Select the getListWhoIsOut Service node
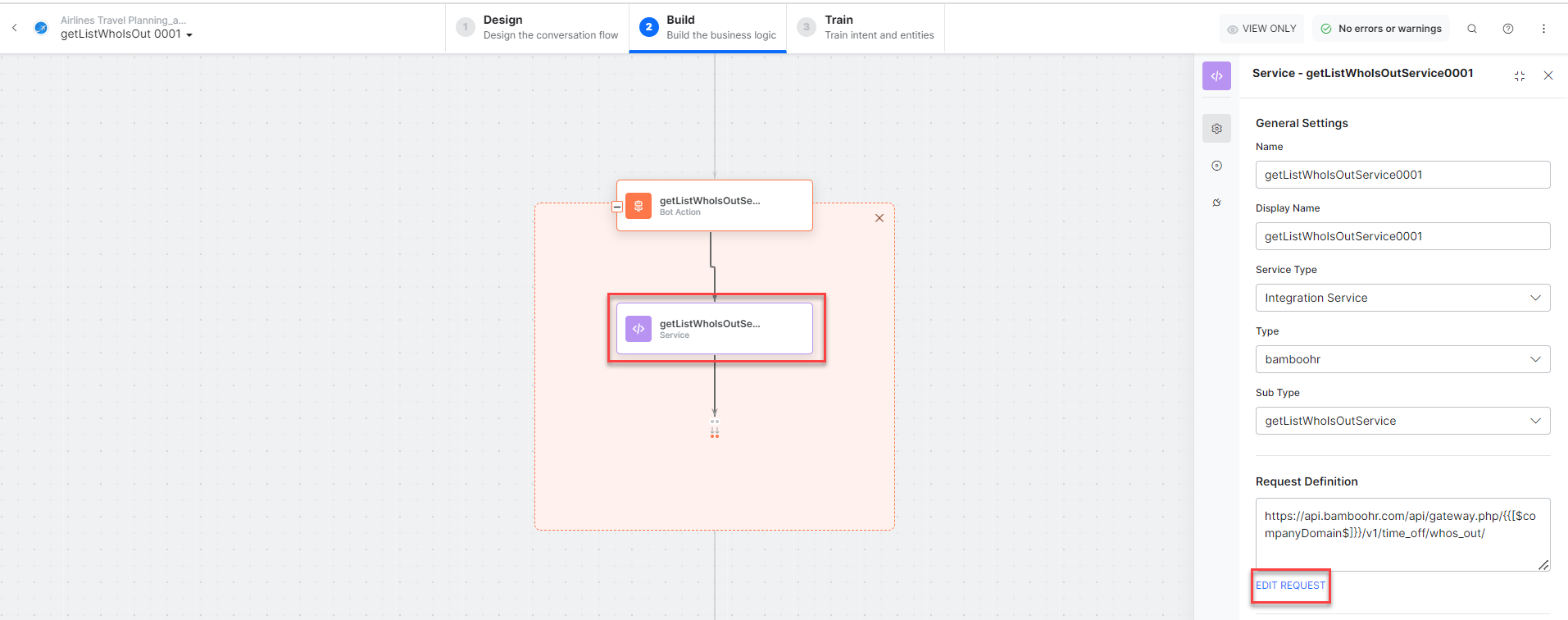This screenshot has height=620, width=1568. (x=715, y=329)
